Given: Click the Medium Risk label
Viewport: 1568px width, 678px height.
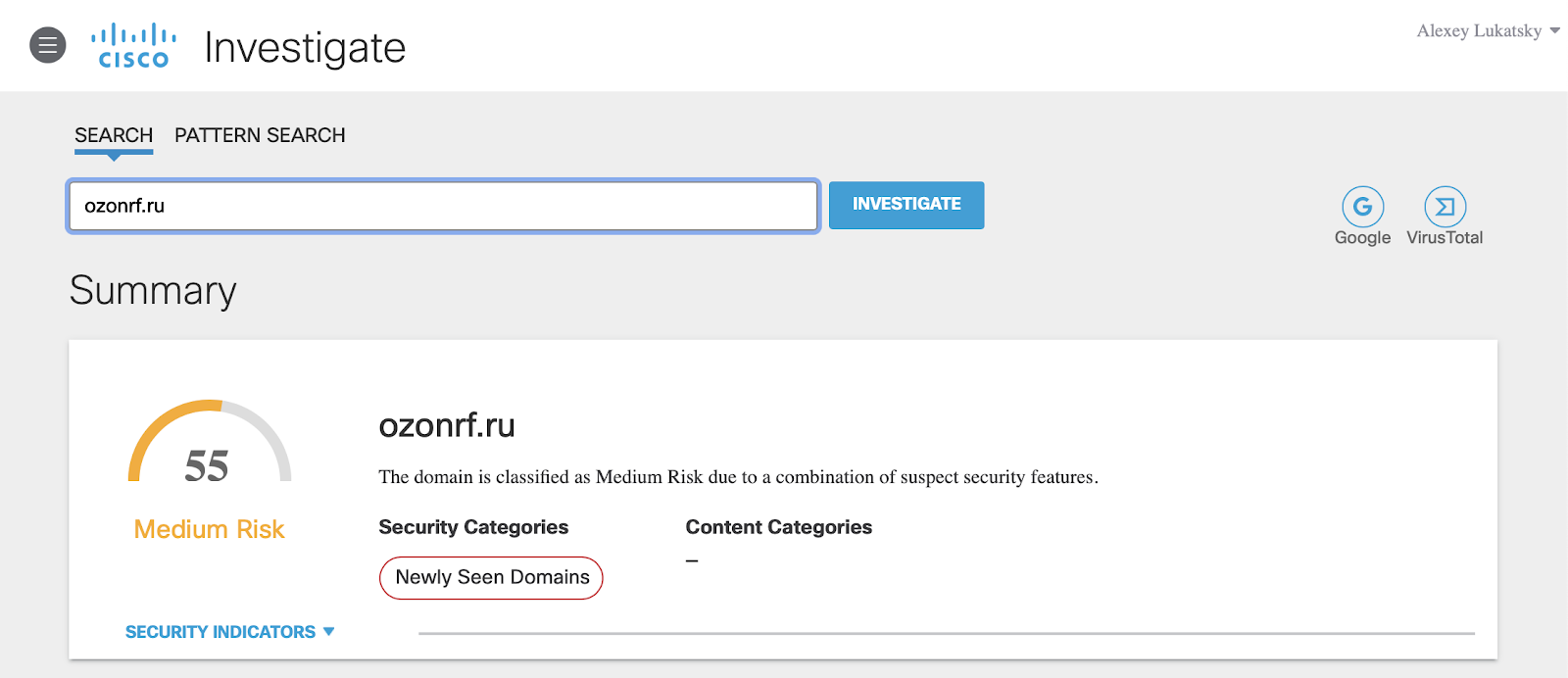Looking at the screenshot, I should pyautogui.click(x=209, y=529).
